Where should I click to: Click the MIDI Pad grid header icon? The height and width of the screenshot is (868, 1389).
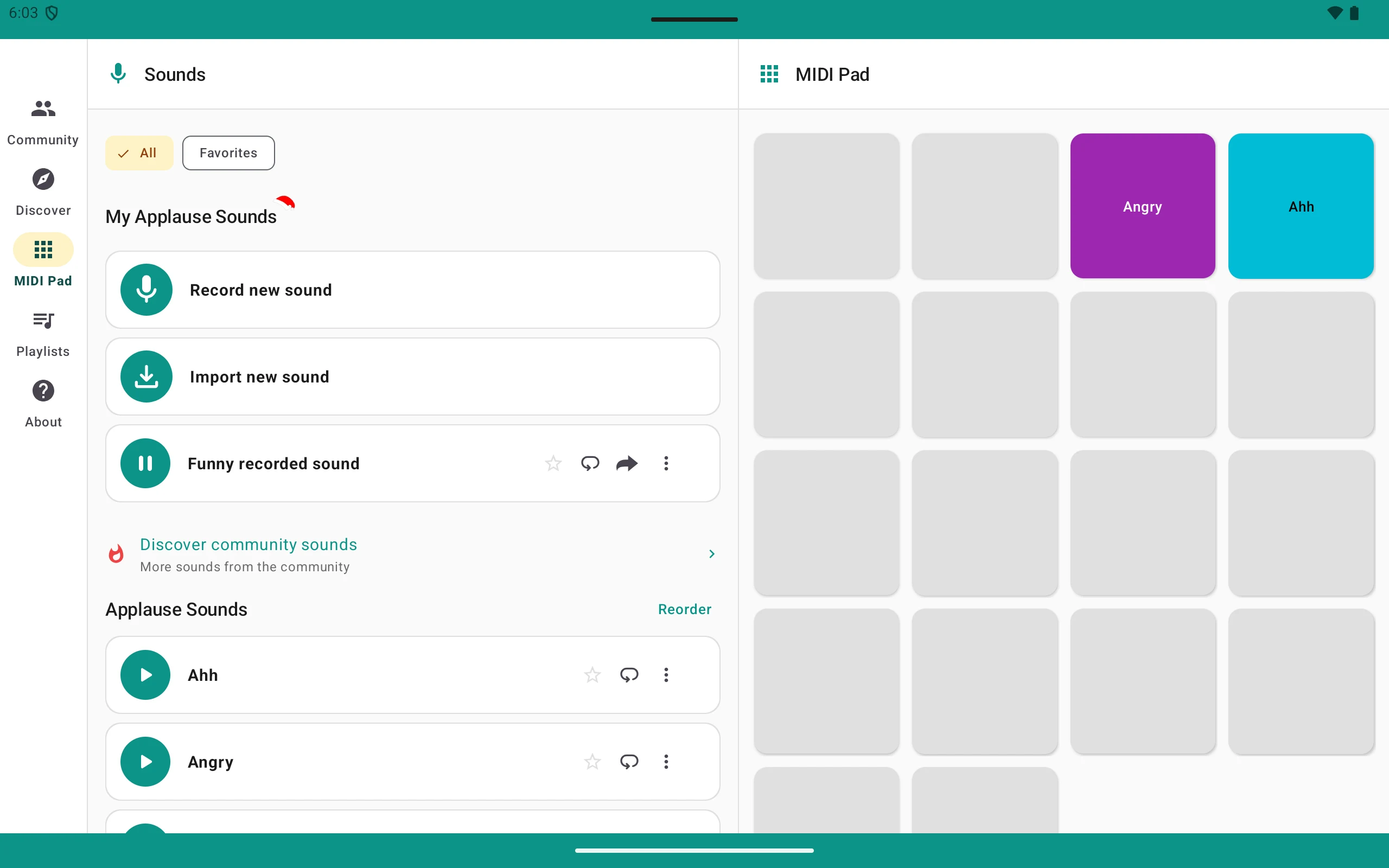tap(769, 74)
